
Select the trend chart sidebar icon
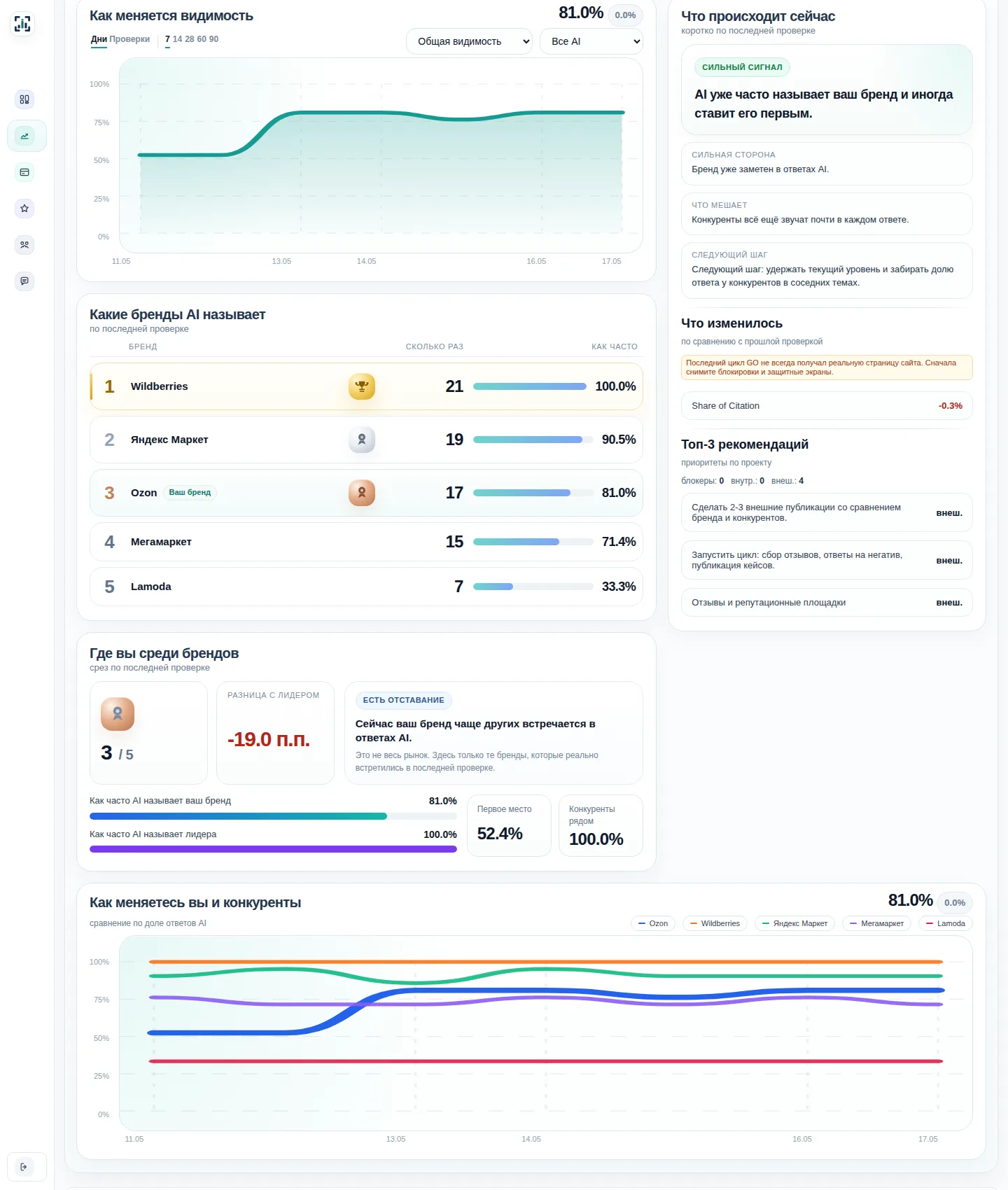[24, 136]
